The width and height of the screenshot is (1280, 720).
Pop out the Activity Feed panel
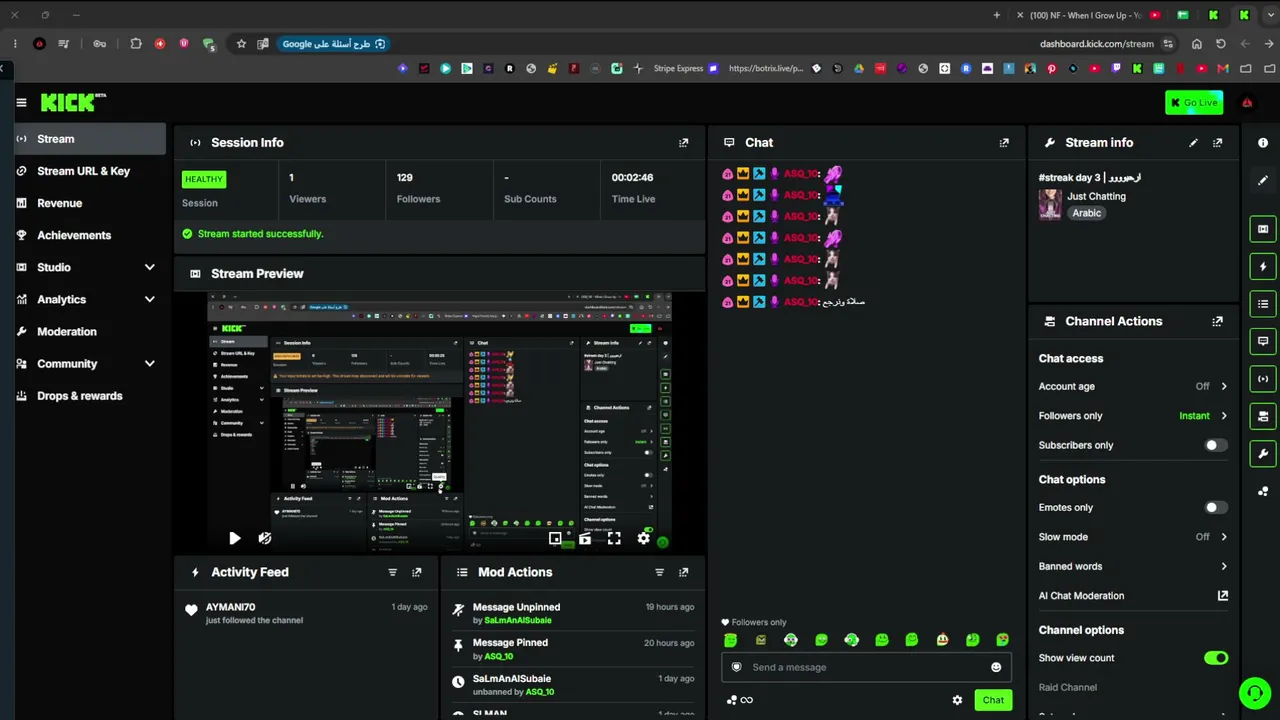coord(417,573)
